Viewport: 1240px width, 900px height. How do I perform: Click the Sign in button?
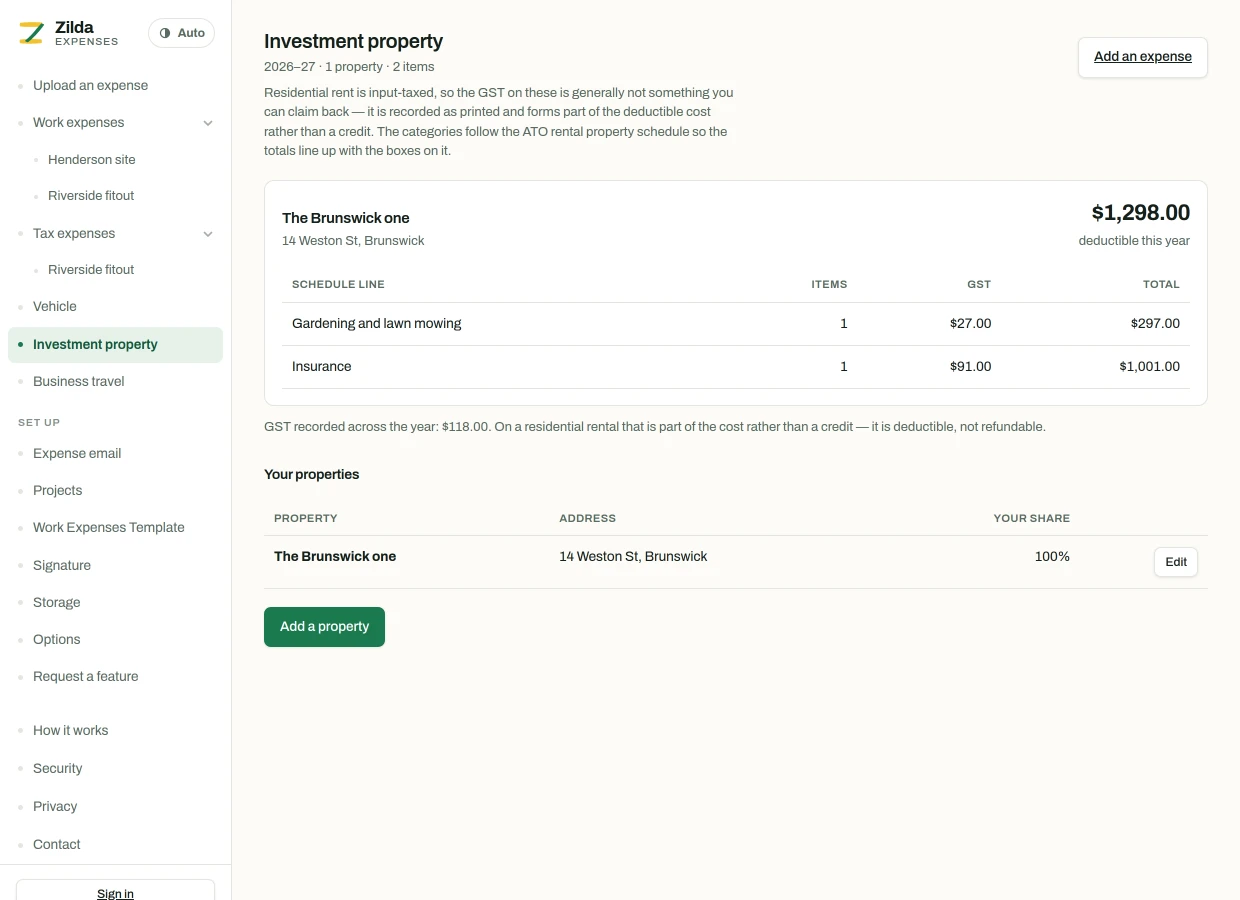[x=115, y=890]
